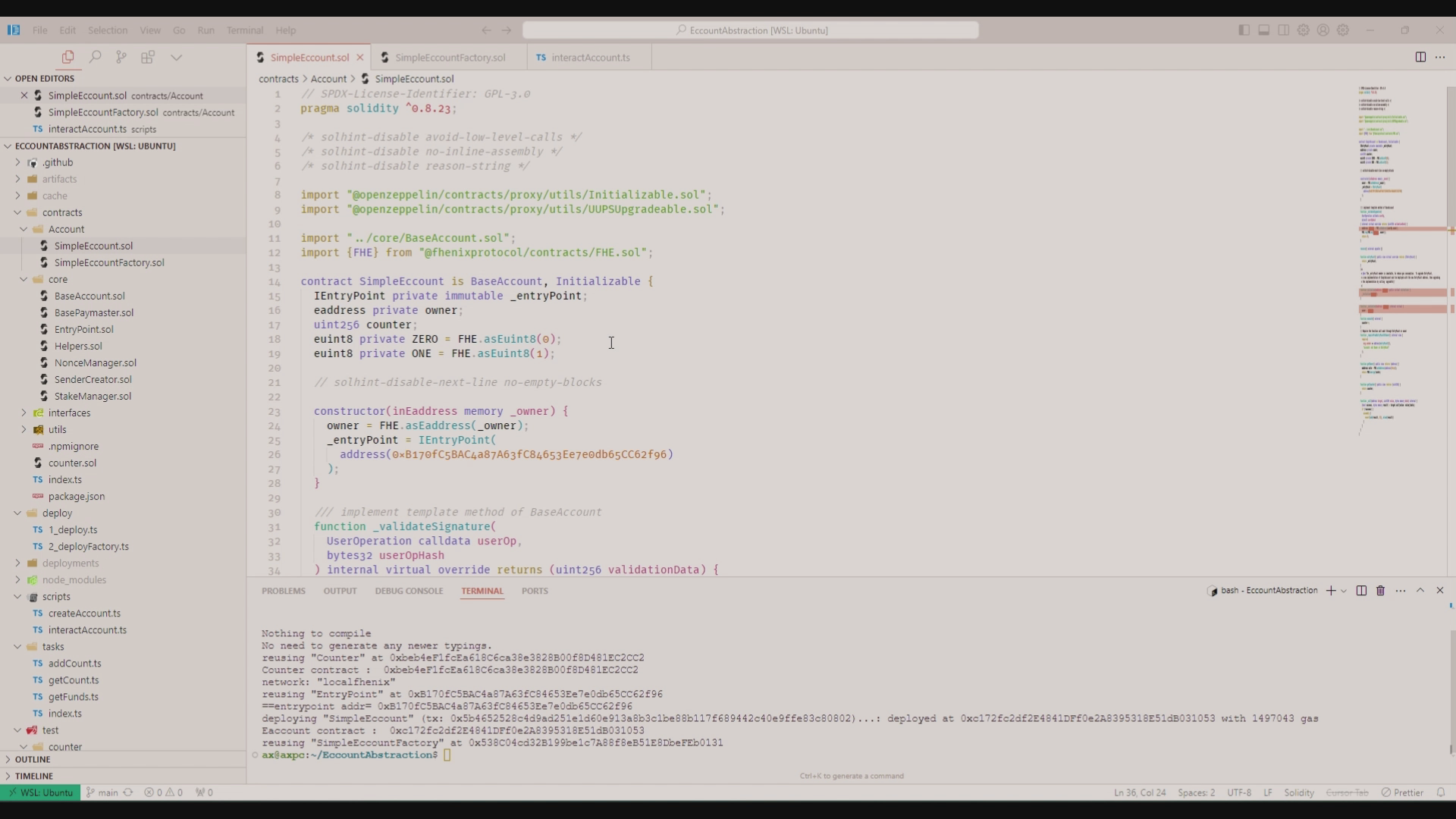Switch to the PORTS panel tab
This screenshot has height=819, width=1456.
(535, 591)
